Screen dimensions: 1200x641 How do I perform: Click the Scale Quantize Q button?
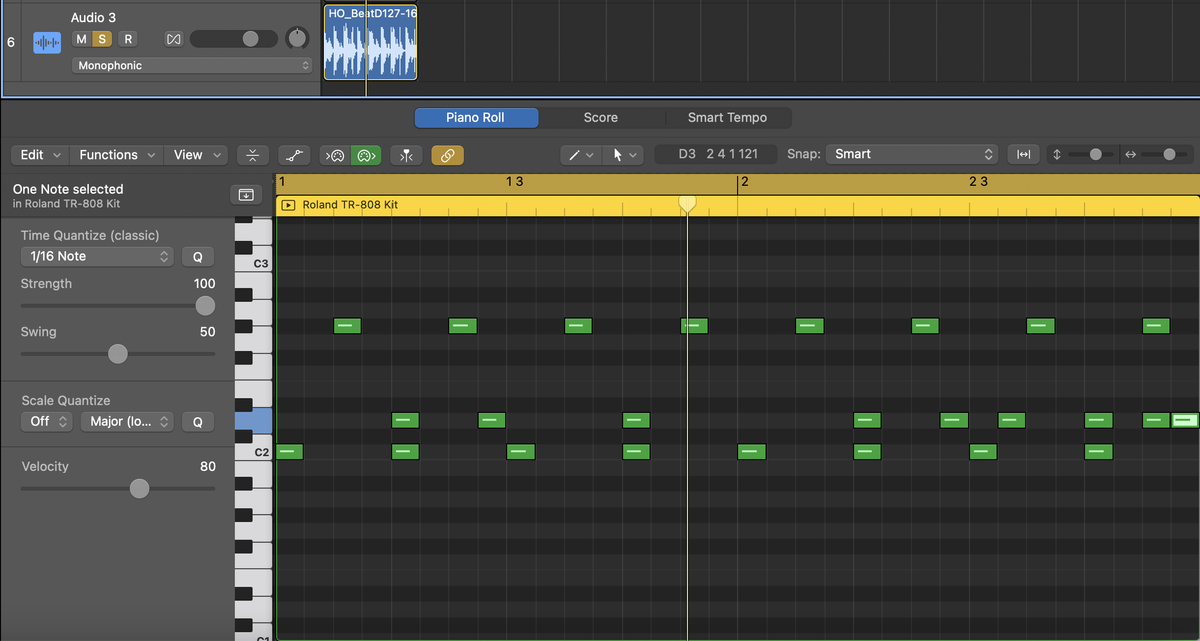pyautogui.click(x=198, y=422)
